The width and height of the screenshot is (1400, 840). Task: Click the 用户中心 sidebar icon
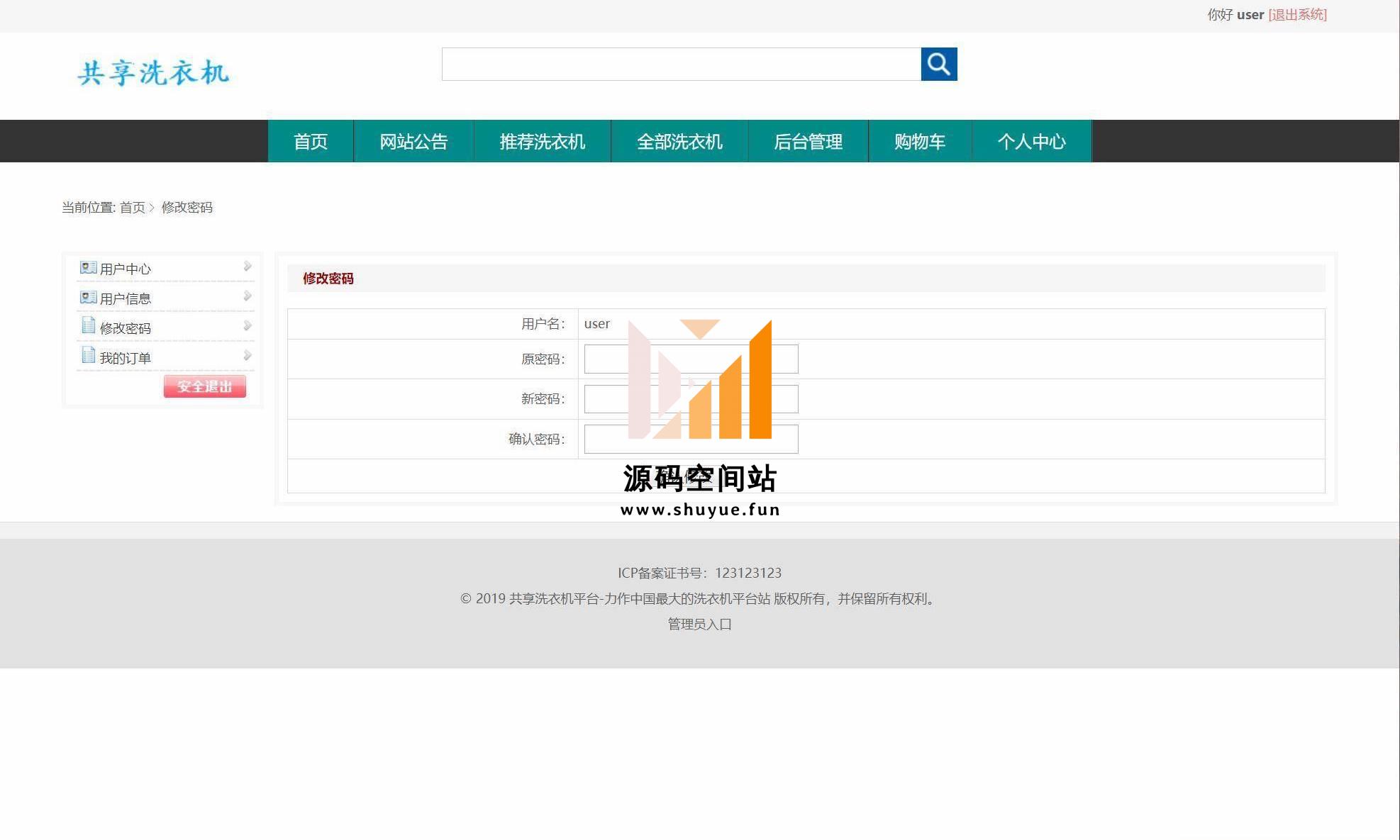point(88,267)
